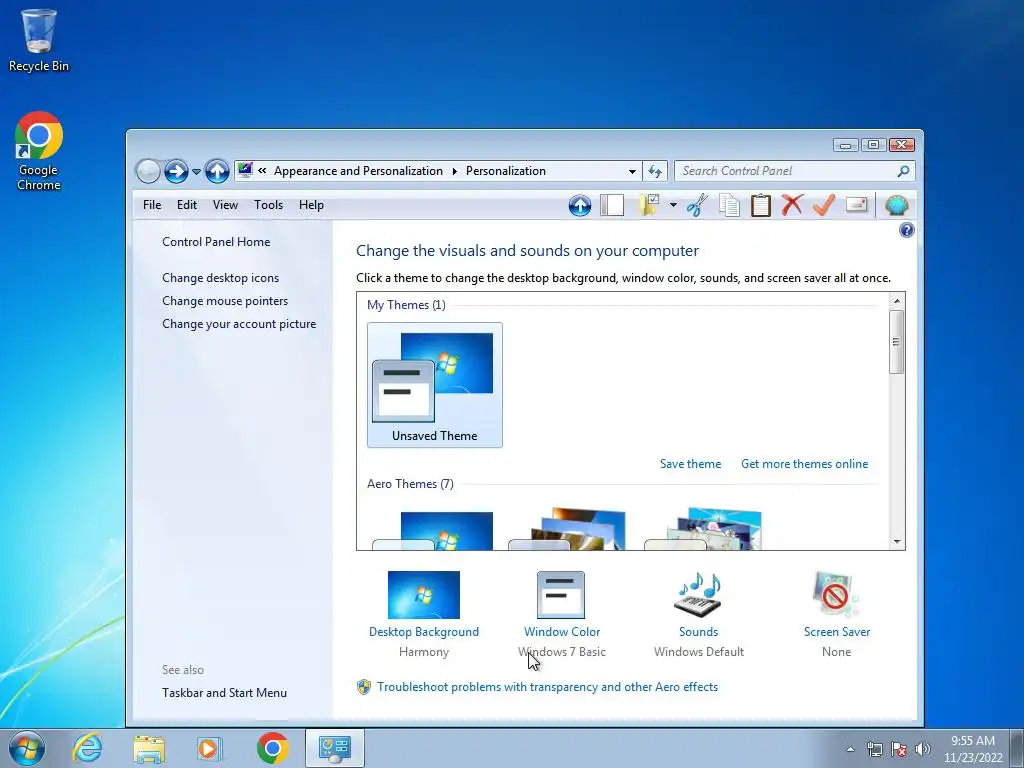The image size is (1024, 768).
Task: Click the network tray icon
Action: (x=874, y=749)
